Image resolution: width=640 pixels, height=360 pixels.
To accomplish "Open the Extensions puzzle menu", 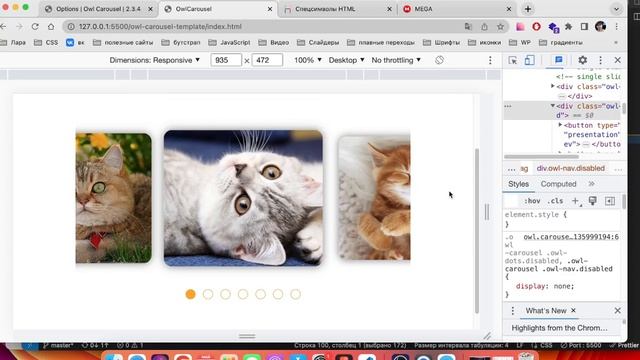I will [x=568, y=27].
